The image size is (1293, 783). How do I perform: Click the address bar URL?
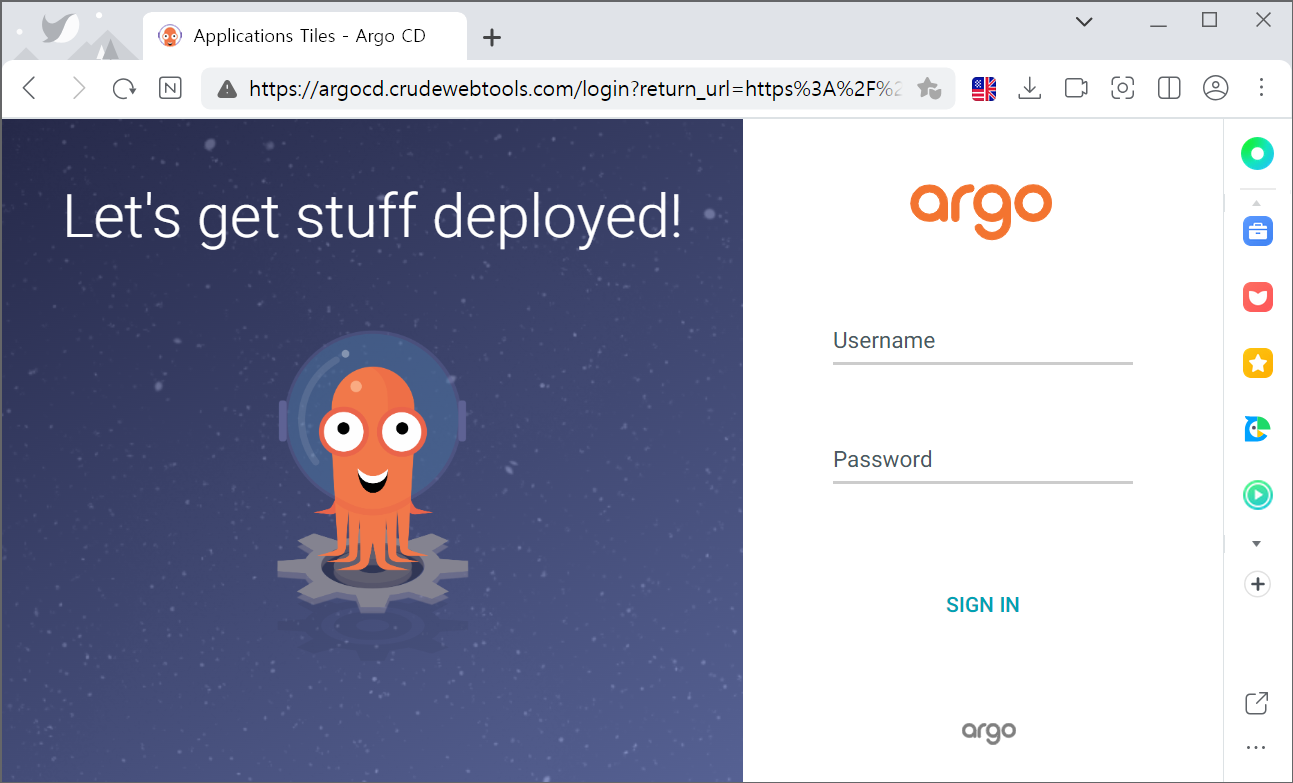coord(575,89)
